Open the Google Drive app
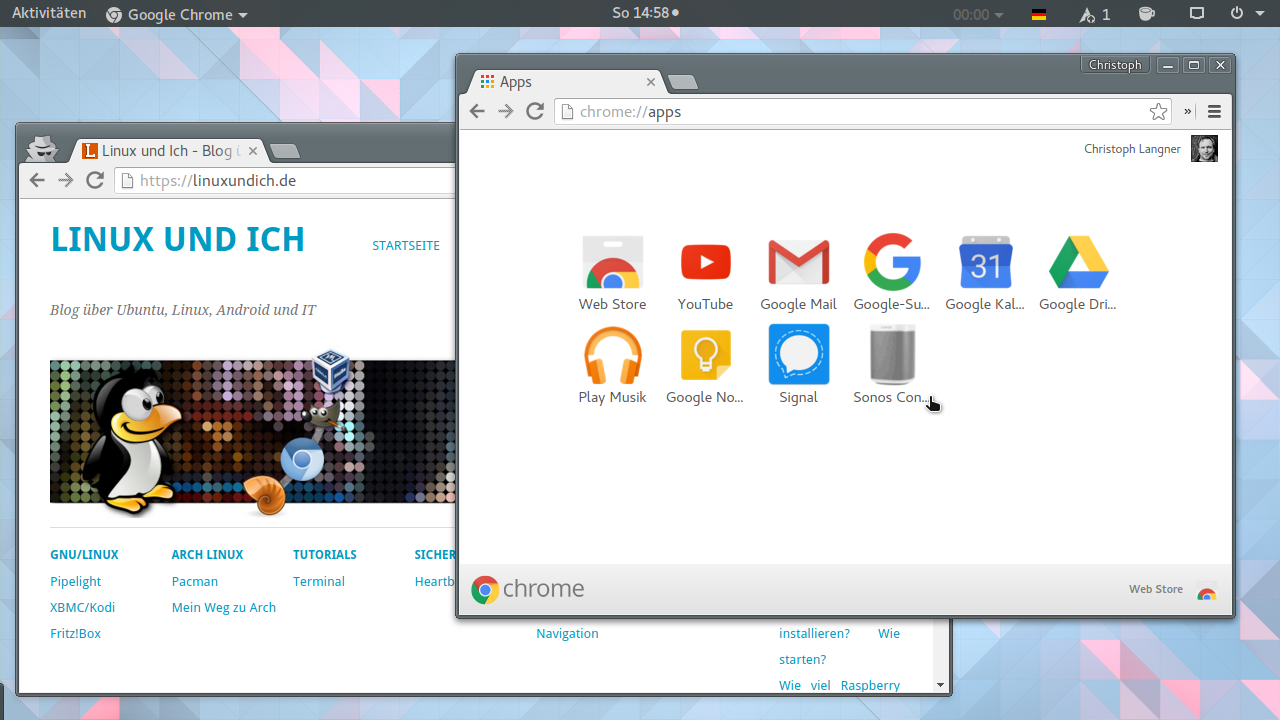 [x=1078, y=274]
